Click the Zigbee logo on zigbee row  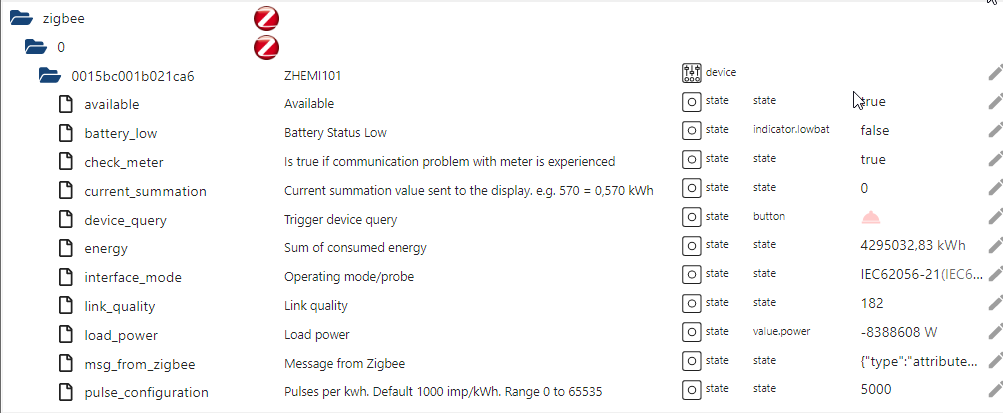point(266,18)
